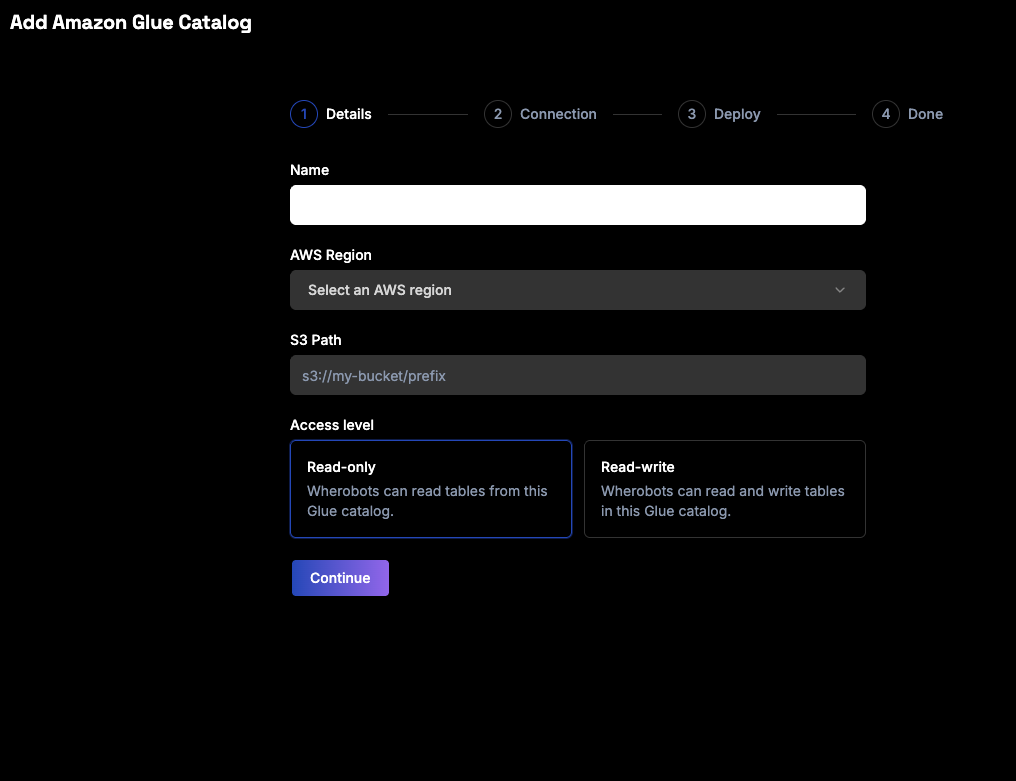Go to the Details step label
The image size is (1016, 781).
pyautogui.click(x=349, y=114)
